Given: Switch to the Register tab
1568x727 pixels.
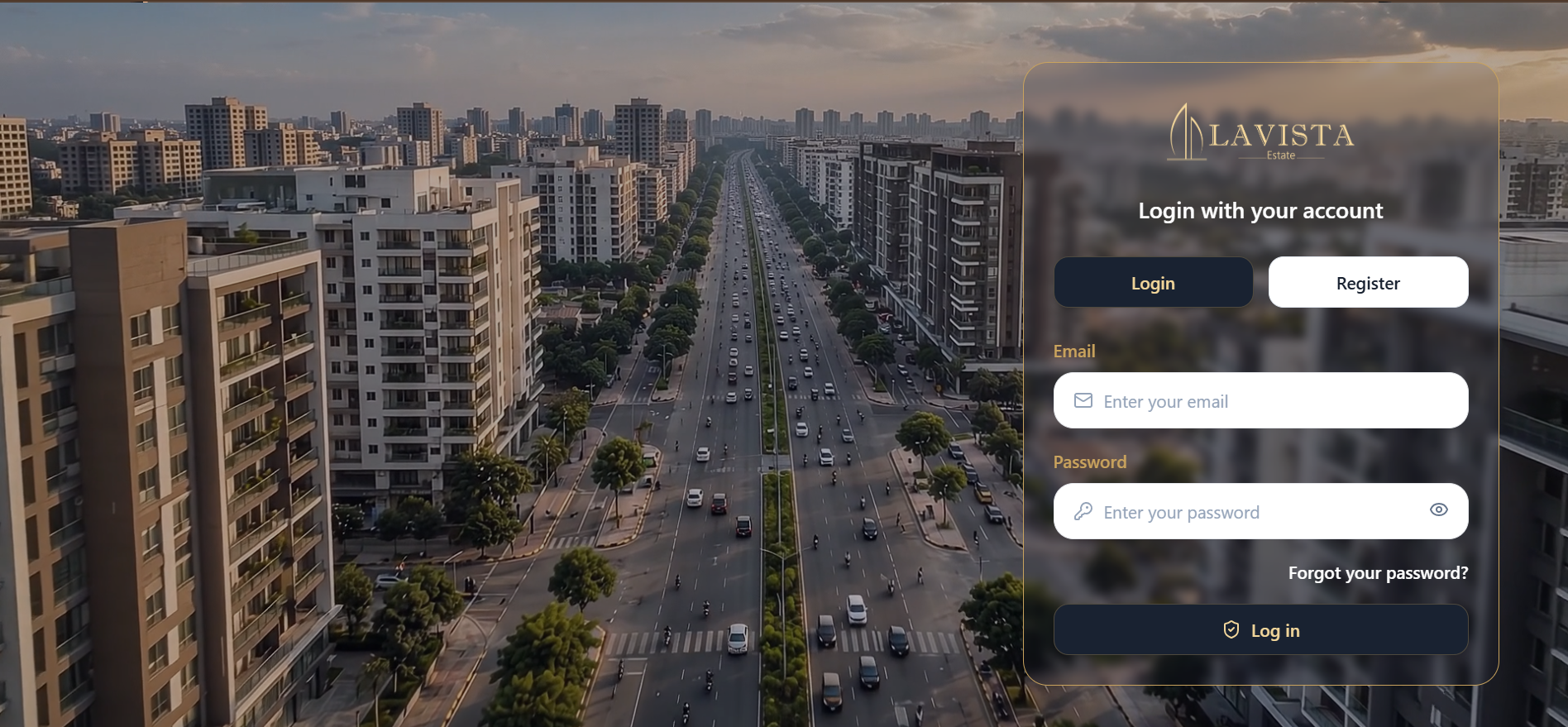Looking at the screenshot, I should point(1369,283).
